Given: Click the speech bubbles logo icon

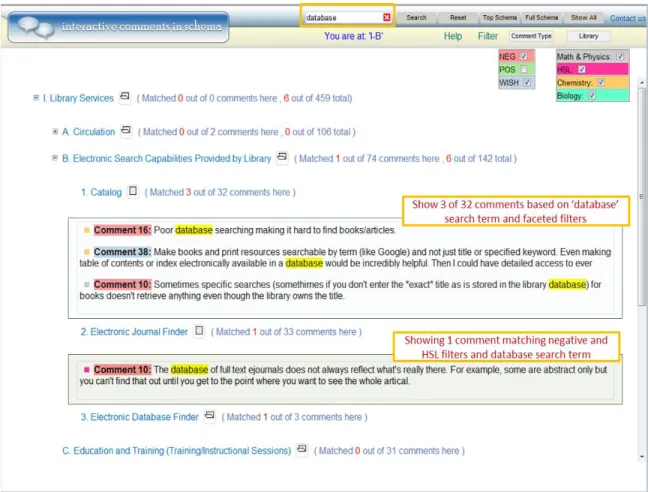Looking at the screenshot, I should pyautogui.click(x=36, y=27).
